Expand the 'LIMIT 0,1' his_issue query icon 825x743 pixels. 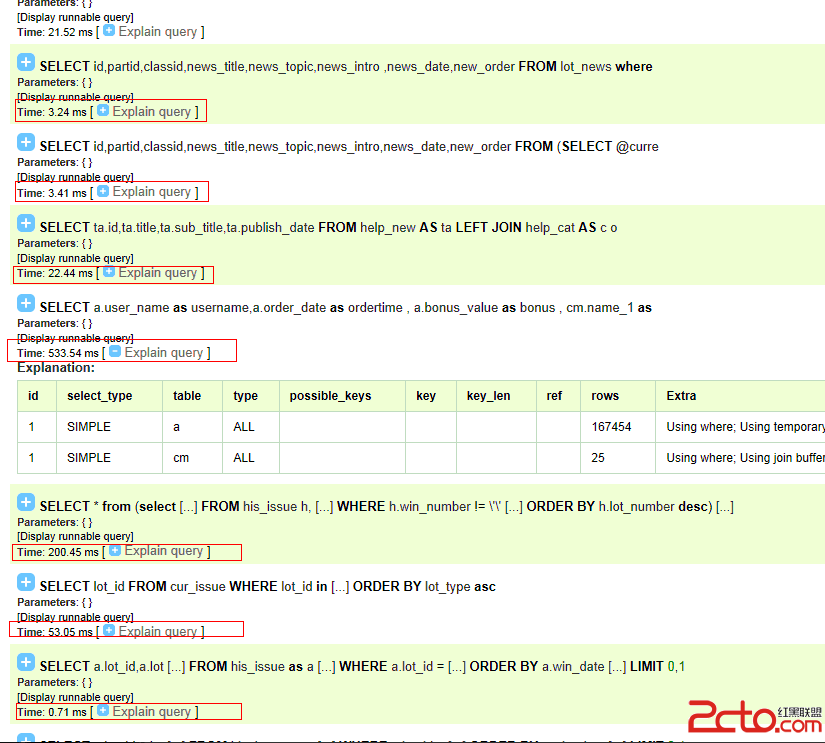click(26, 664)
